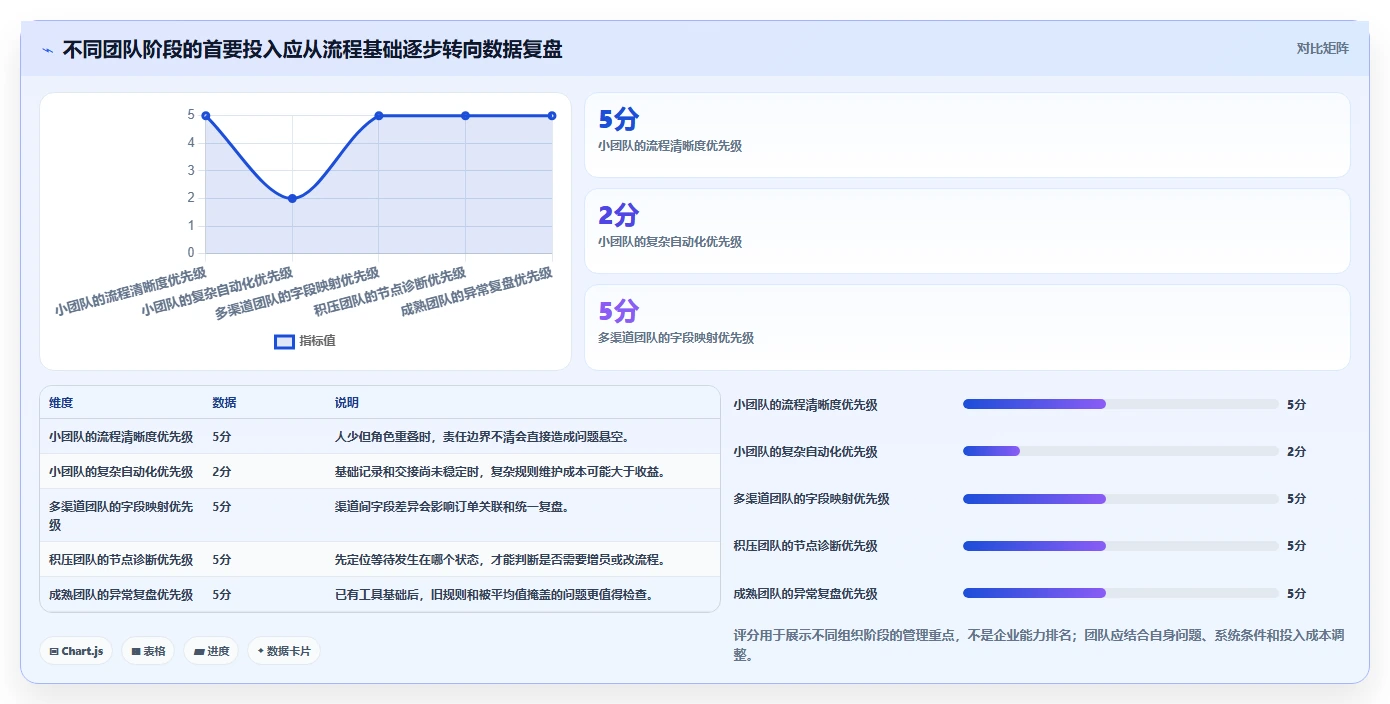Select the 对比矩阵 label in the header
This screenshot has width=1390, height=704.
1322,48
